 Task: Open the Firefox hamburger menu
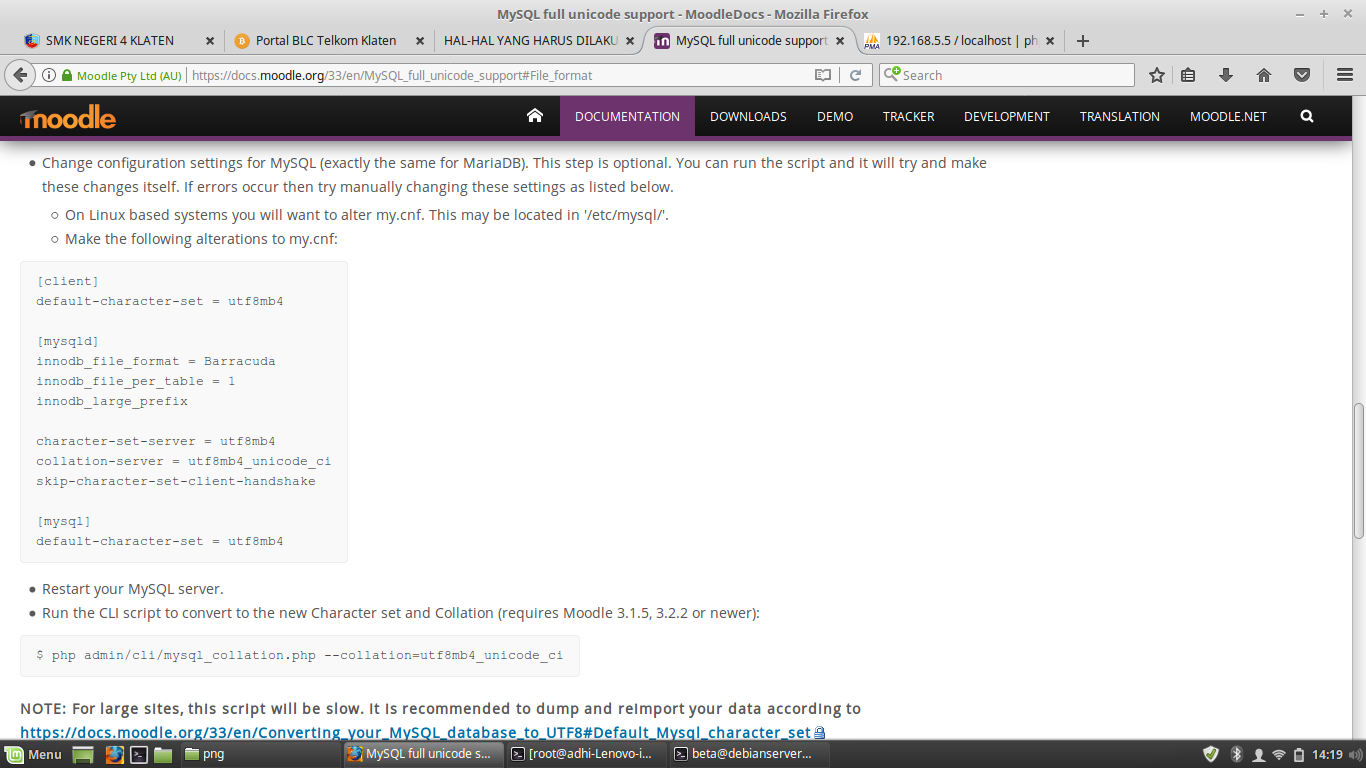tap(1345, 75)
